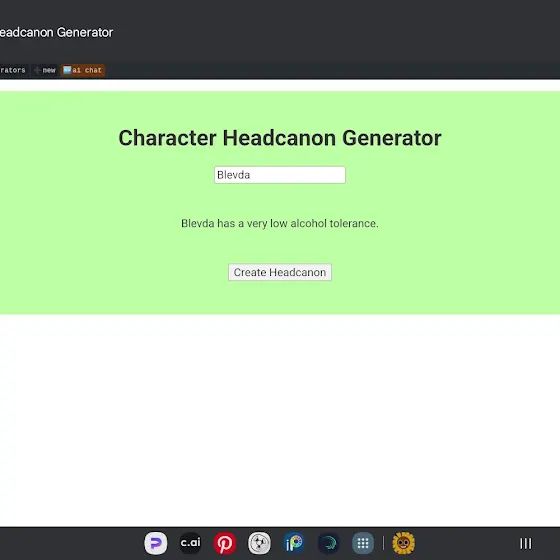Image resolution: width=560 pixels, height=560 pixels.
Task: Click the new generator tab
Action: (45, 70)
